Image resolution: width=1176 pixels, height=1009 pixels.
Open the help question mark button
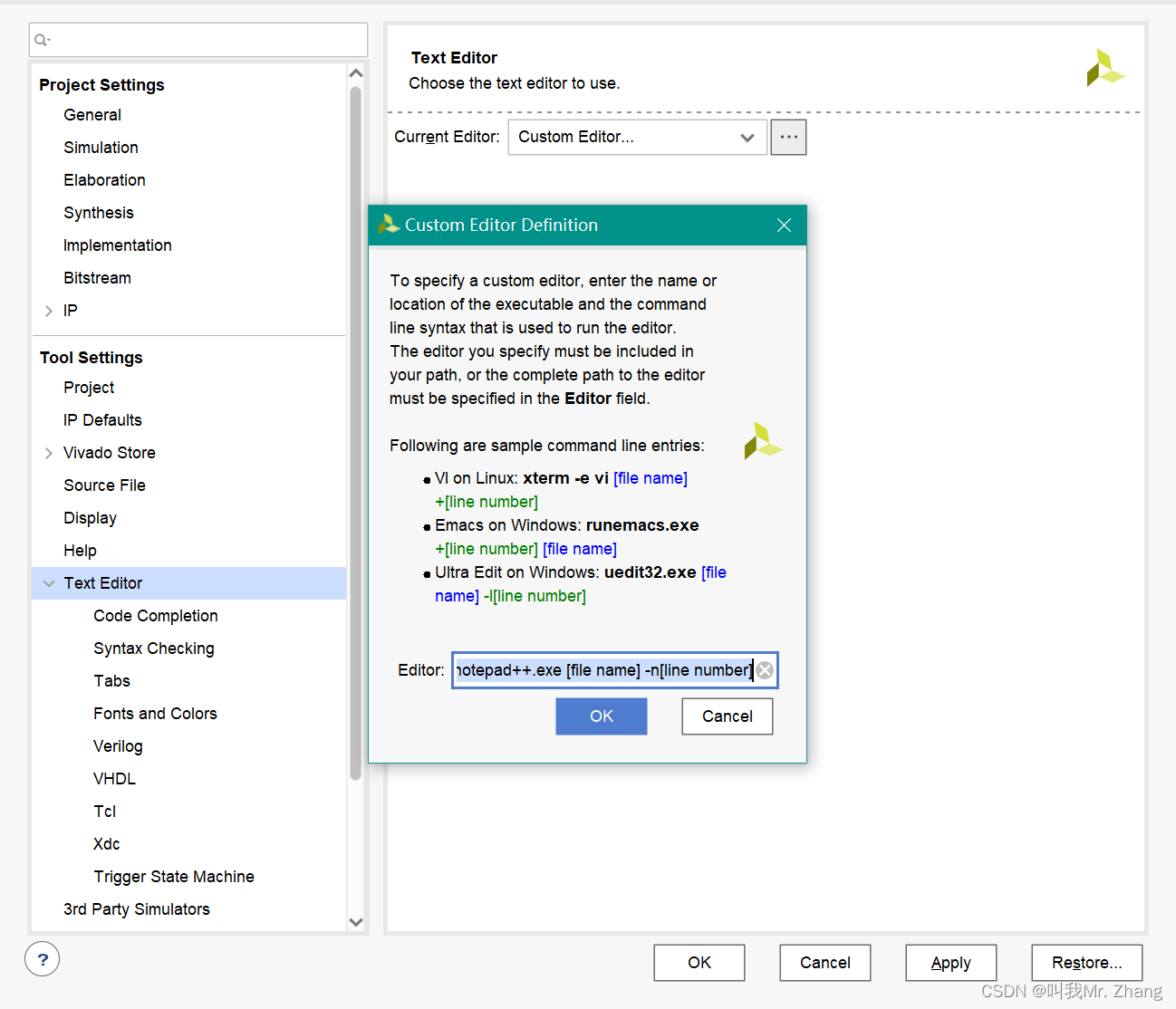[43, 959]
